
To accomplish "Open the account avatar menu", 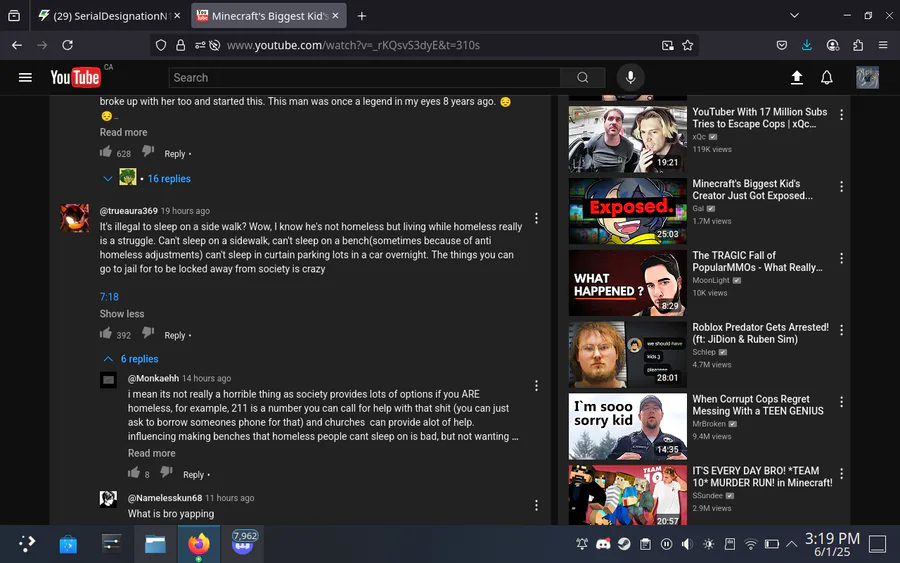I will click(867, 77).
